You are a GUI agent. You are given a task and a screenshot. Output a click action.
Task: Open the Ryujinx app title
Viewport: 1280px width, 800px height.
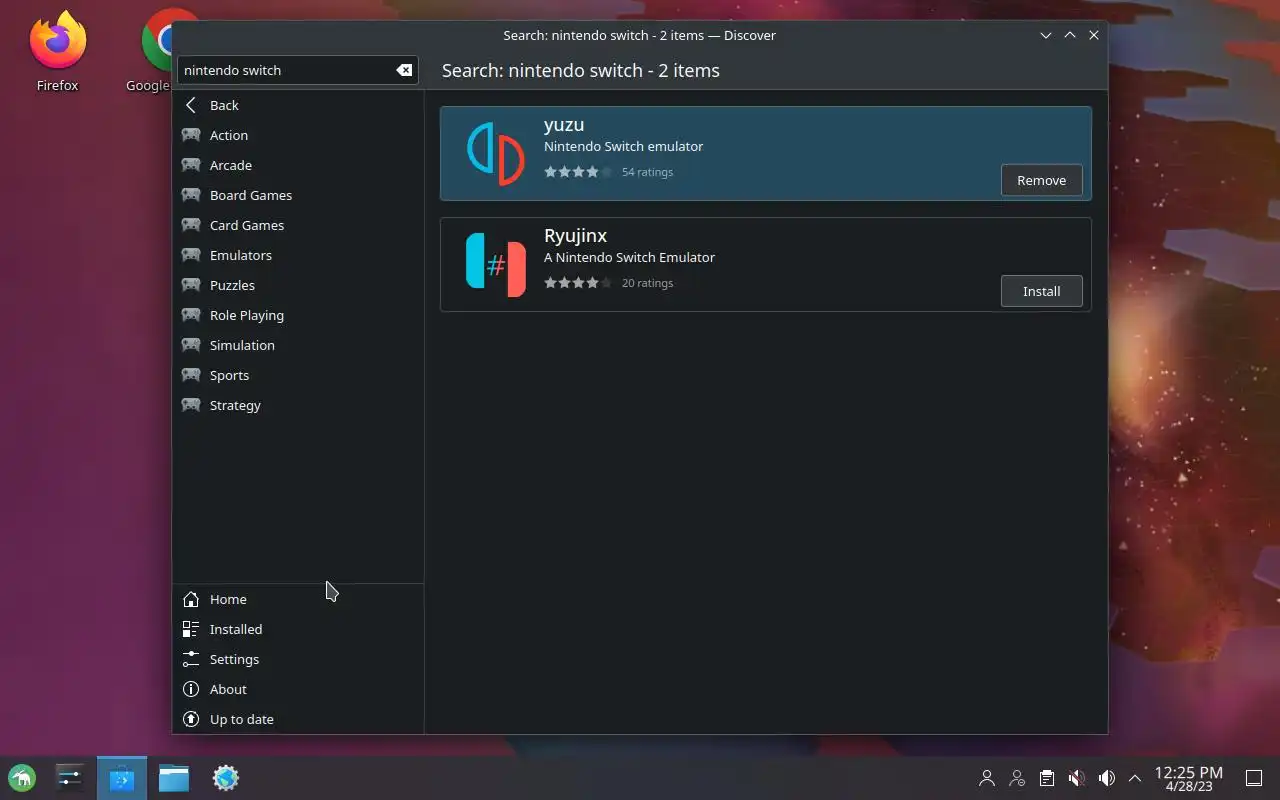tap(575, 236)
